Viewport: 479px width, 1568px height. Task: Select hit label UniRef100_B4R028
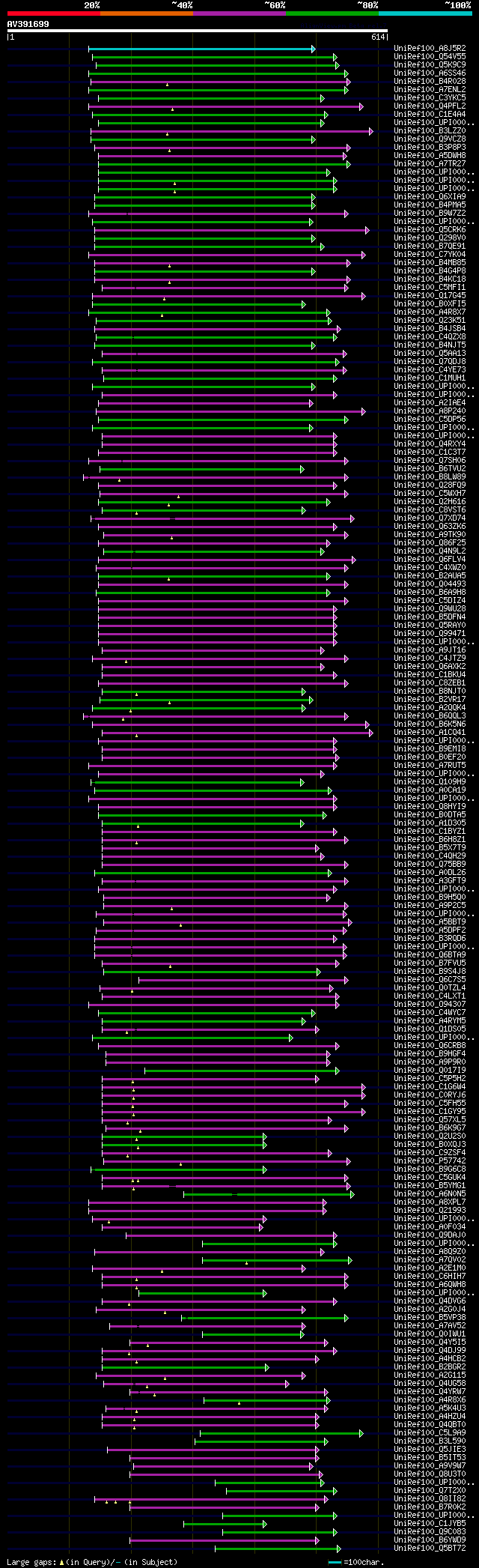tap(430, 82)
